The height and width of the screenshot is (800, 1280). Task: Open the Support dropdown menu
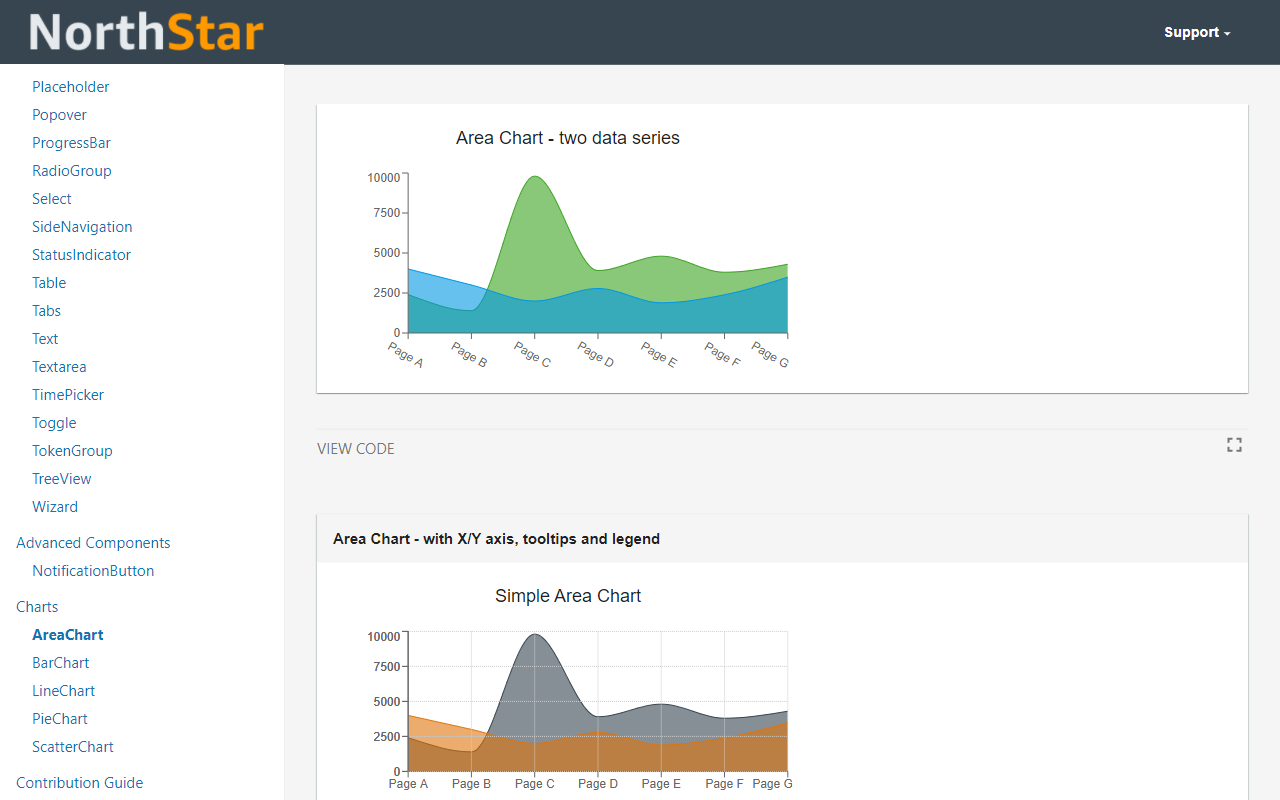[1196, 31]
